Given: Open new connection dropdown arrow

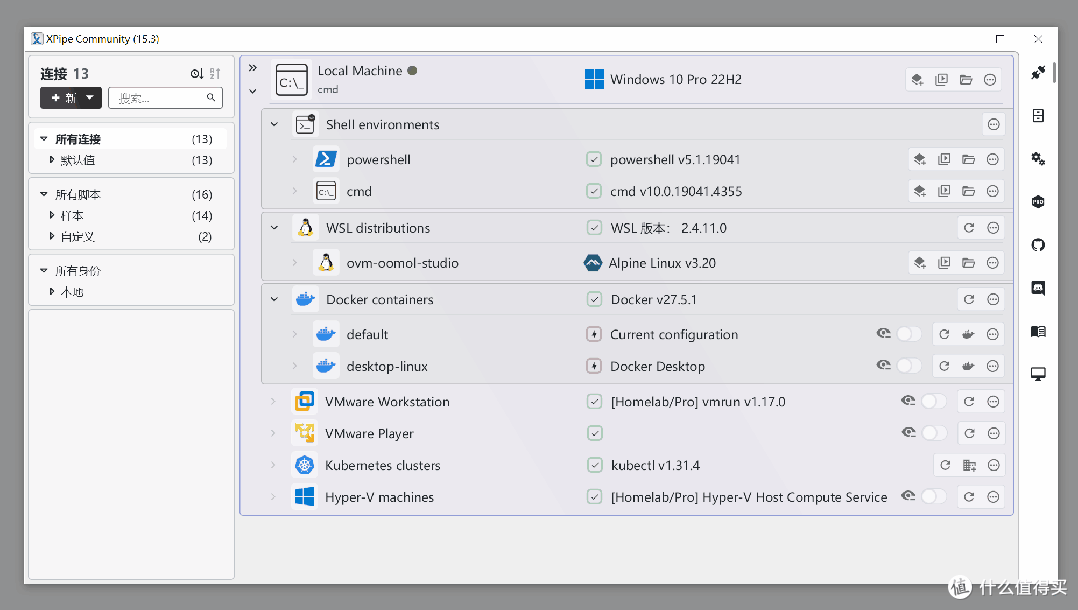Looking at the screenshot, I should 90,98.
